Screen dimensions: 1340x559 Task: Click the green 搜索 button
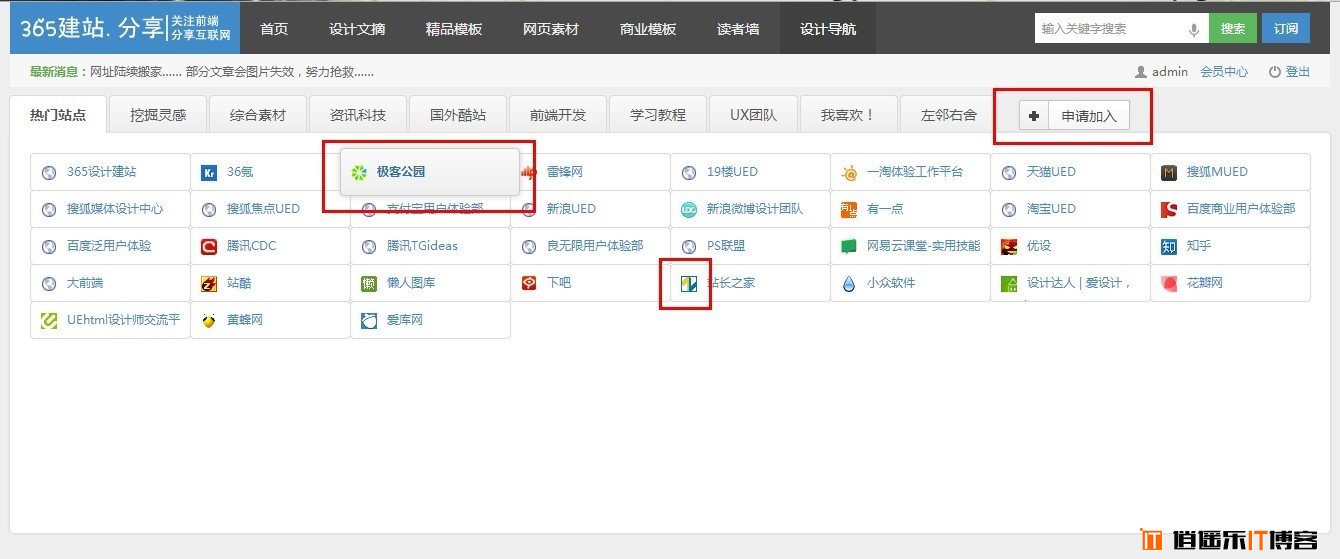1233,29
